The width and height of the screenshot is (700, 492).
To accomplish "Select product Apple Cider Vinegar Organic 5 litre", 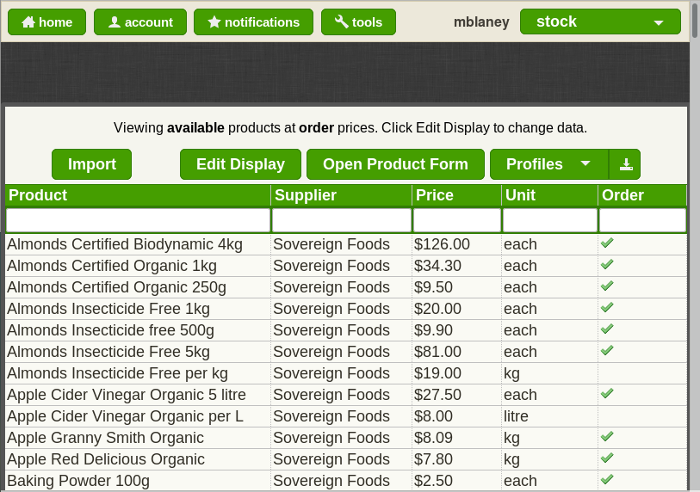I will (x=126, y=395).
